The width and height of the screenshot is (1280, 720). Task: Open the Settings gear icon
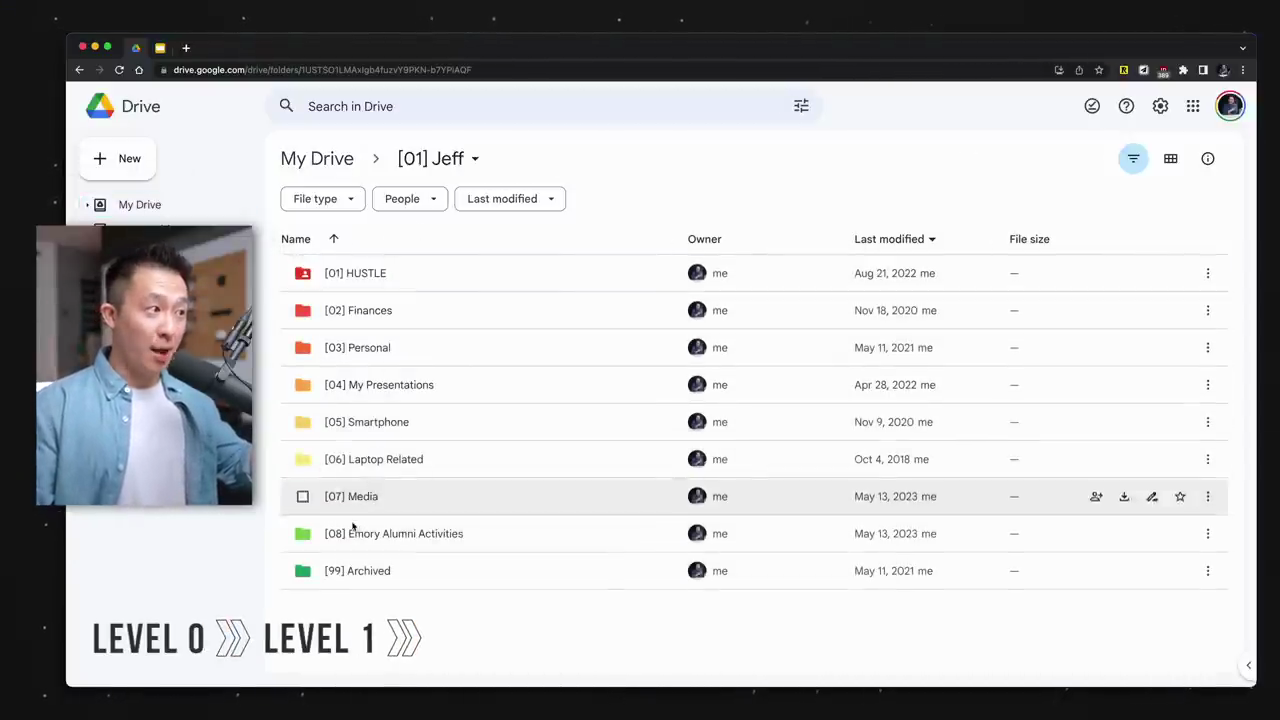pyautogui.click(x=1160, y=106)
